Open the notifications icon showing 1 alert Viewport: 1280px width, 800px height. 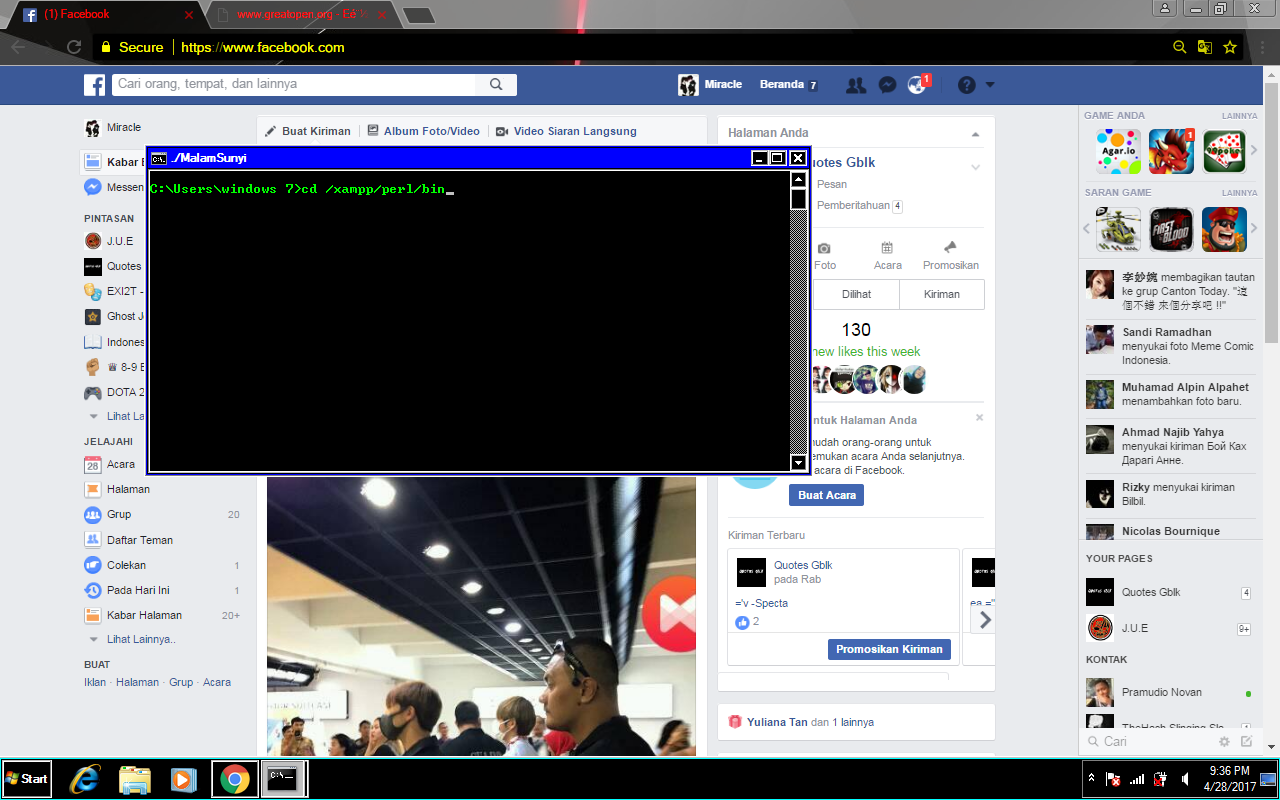click(x=917, y=84)
